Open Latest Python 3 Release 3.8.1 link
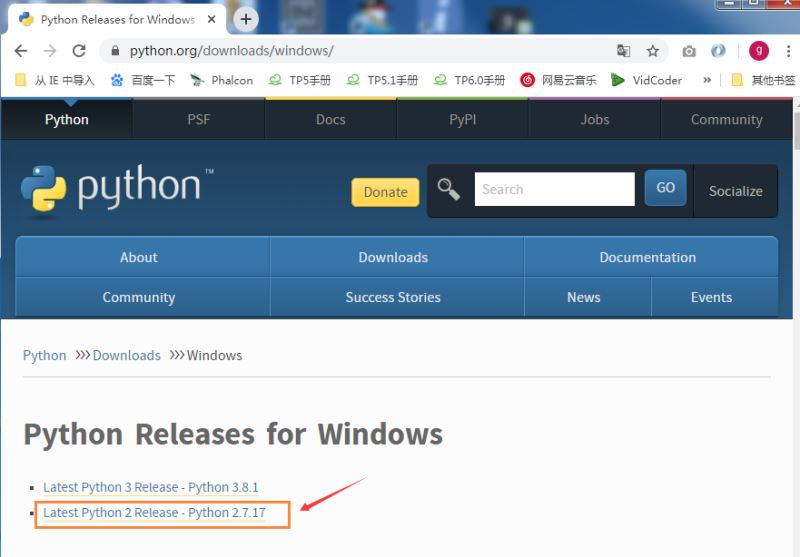The height and width of the screenshot is (557, 800). (151, 487)
